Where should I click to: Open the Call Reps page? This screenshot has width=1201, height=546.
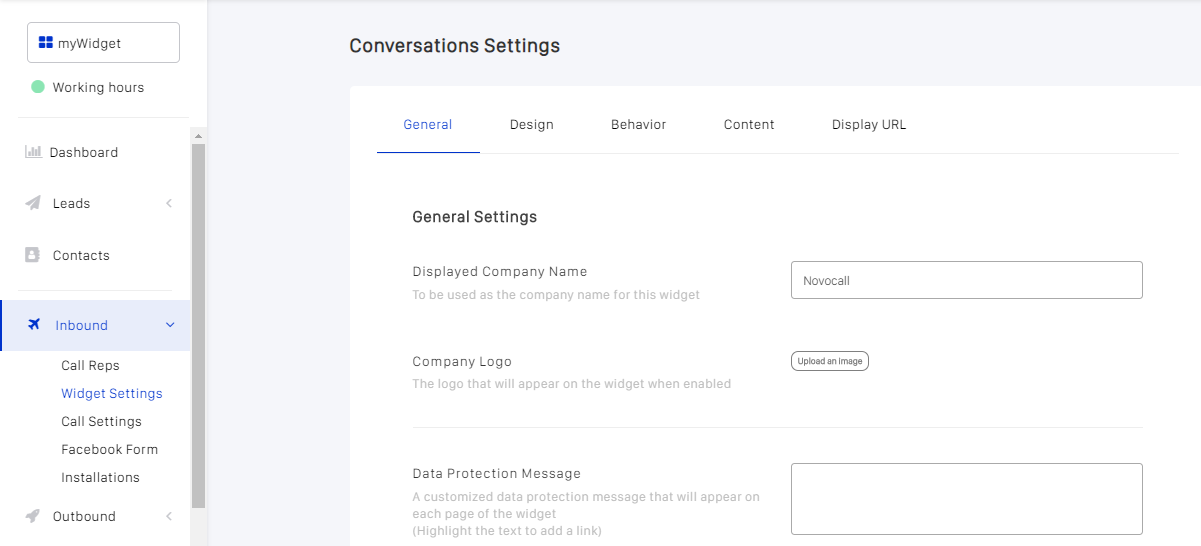[90, 365]
